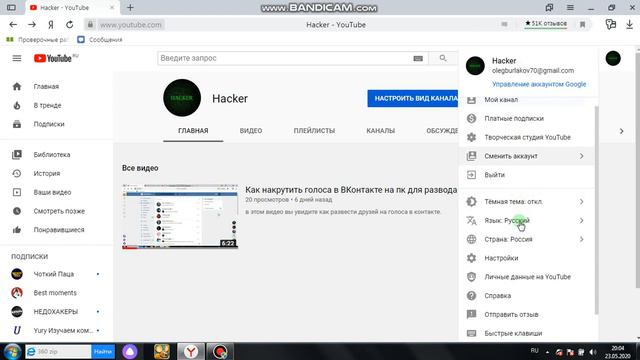Click the account menu scrollbar
This screenshot has width=640, height=360.
[596, 210]
